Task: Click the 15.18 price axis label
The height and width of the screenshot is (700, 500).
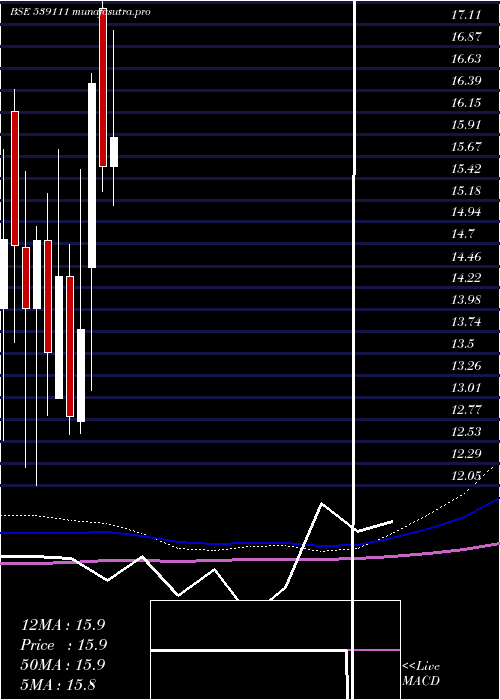Action: (466, 191)
